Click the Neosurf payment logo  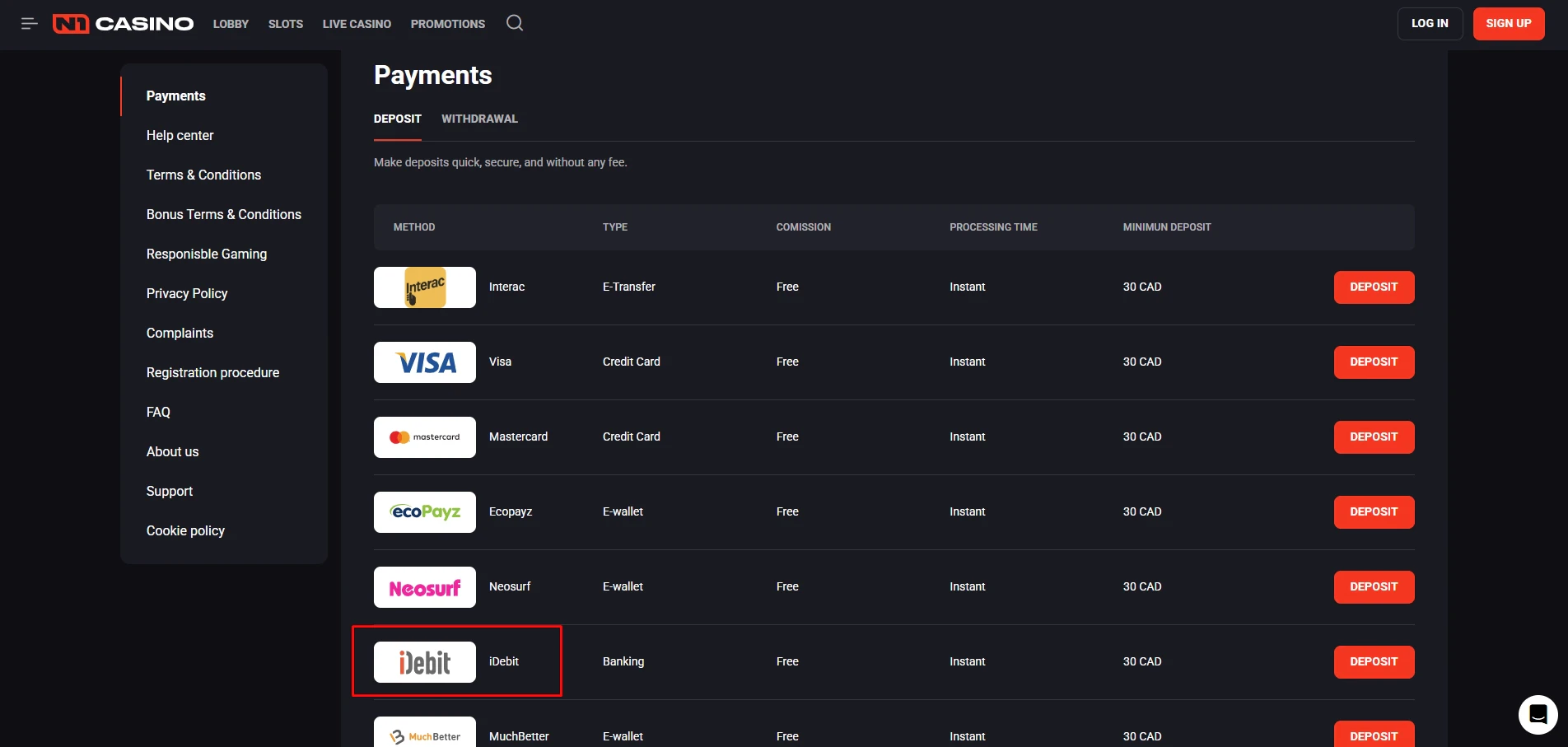tap(425, 587)
